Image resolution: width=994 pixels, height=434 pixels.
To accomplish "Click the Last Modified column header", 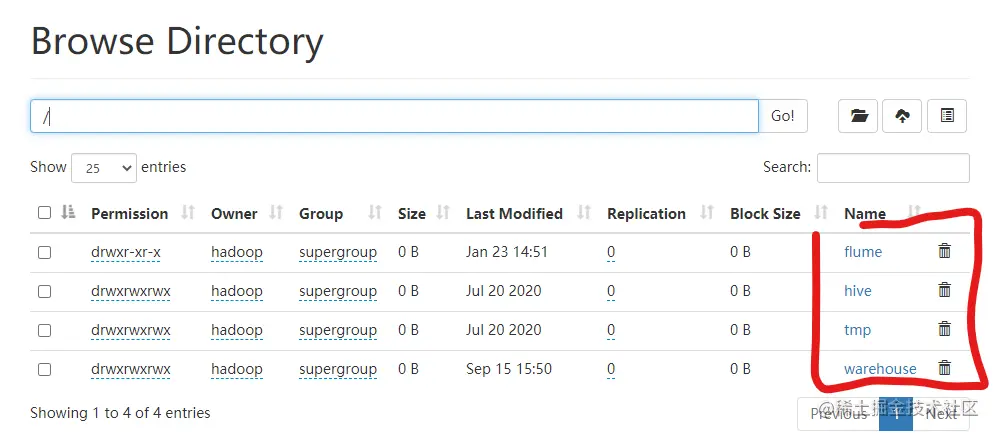I will [514, 214].
